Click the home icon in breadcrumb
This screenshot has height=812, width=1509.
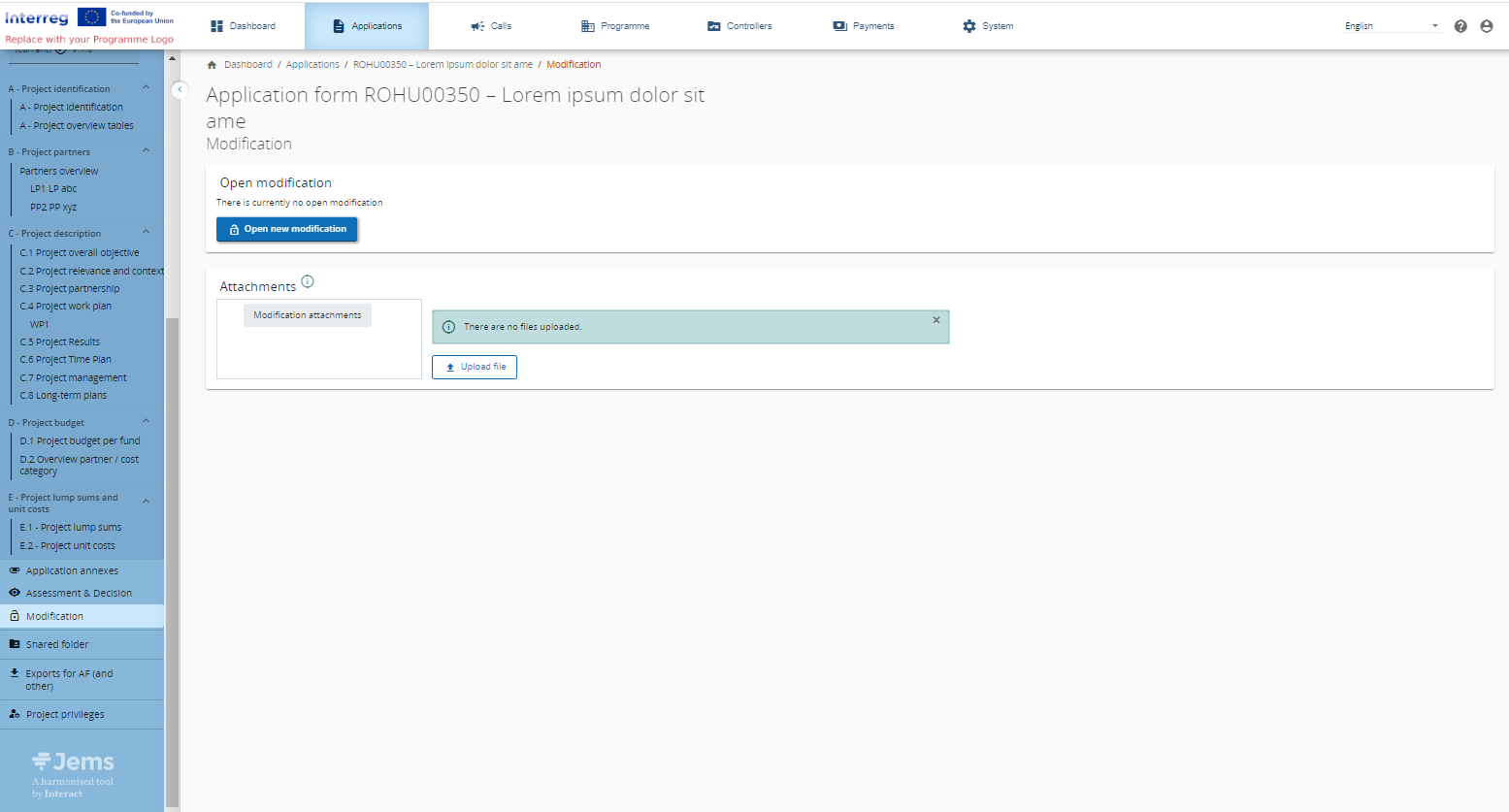(212, 65)
